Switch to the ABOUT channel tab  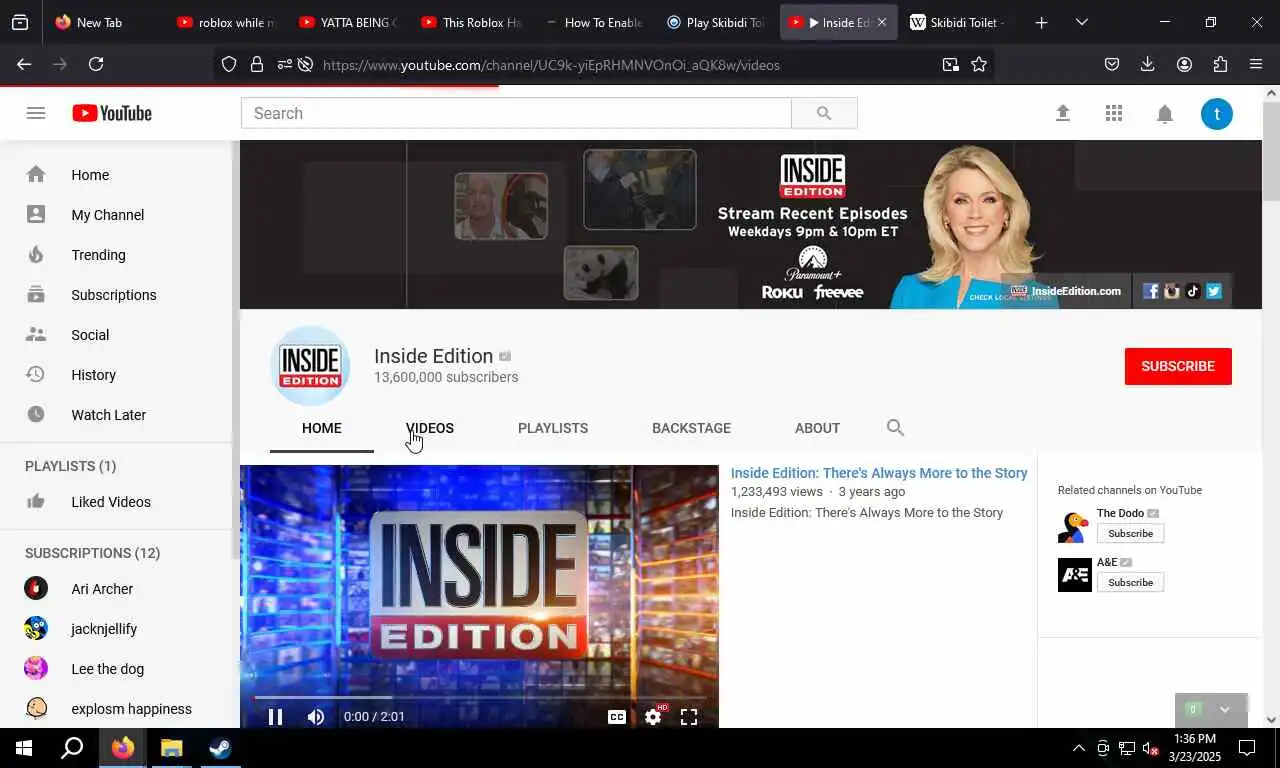[x=817, y=428]
